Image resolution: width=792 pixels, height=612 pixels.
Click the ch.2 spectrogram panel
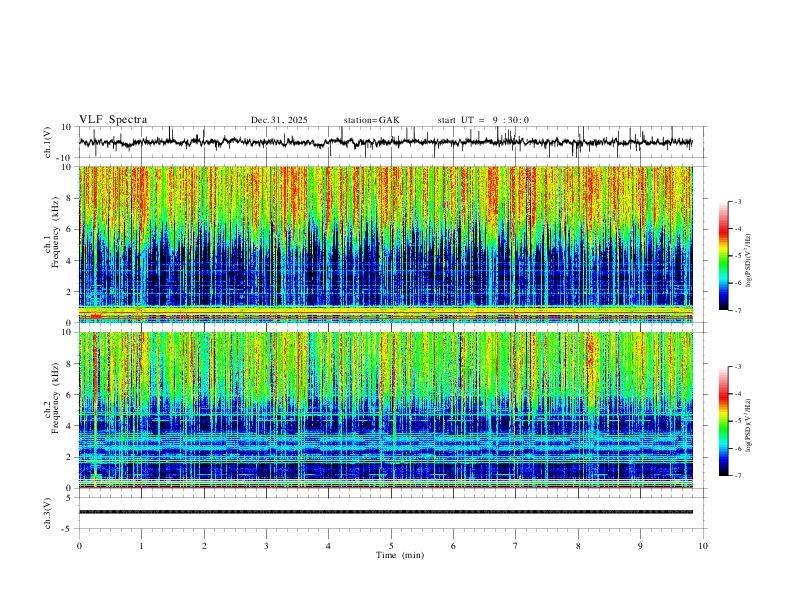(385, 410)
